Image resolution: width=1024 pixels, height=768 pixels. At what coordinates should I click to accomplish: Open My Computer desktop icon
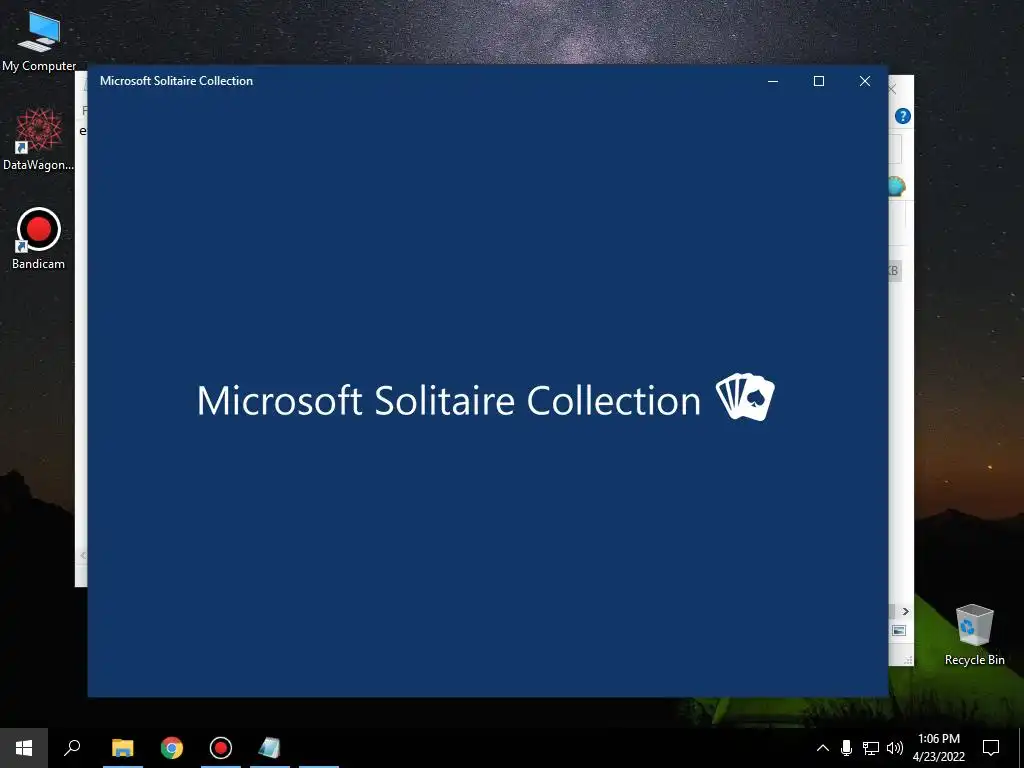(39, 40)
